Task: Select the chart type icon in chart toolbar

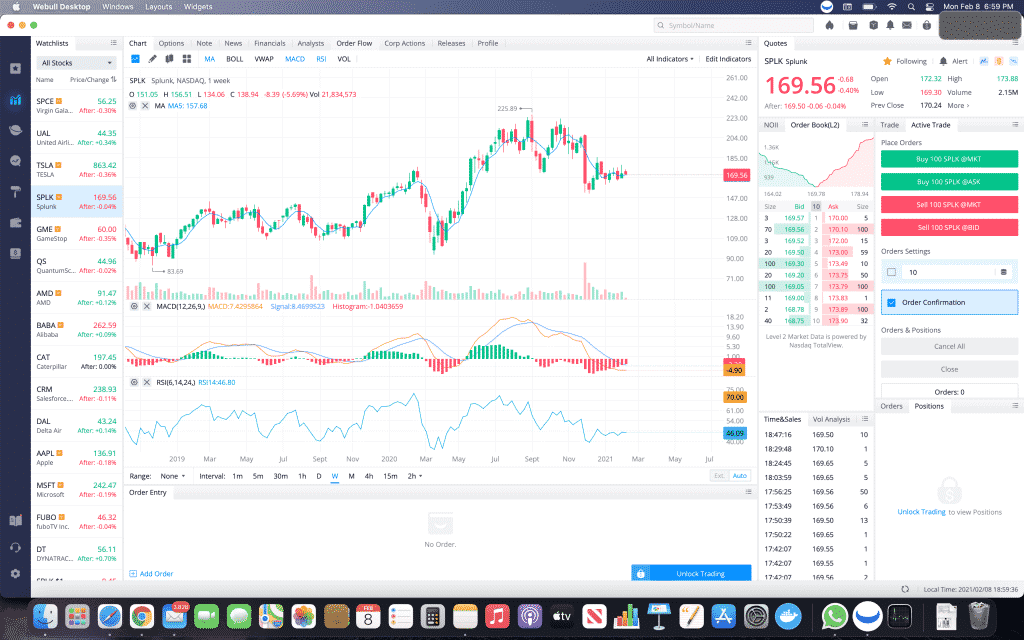Action: pyautogui.click(x=135, y=59)
